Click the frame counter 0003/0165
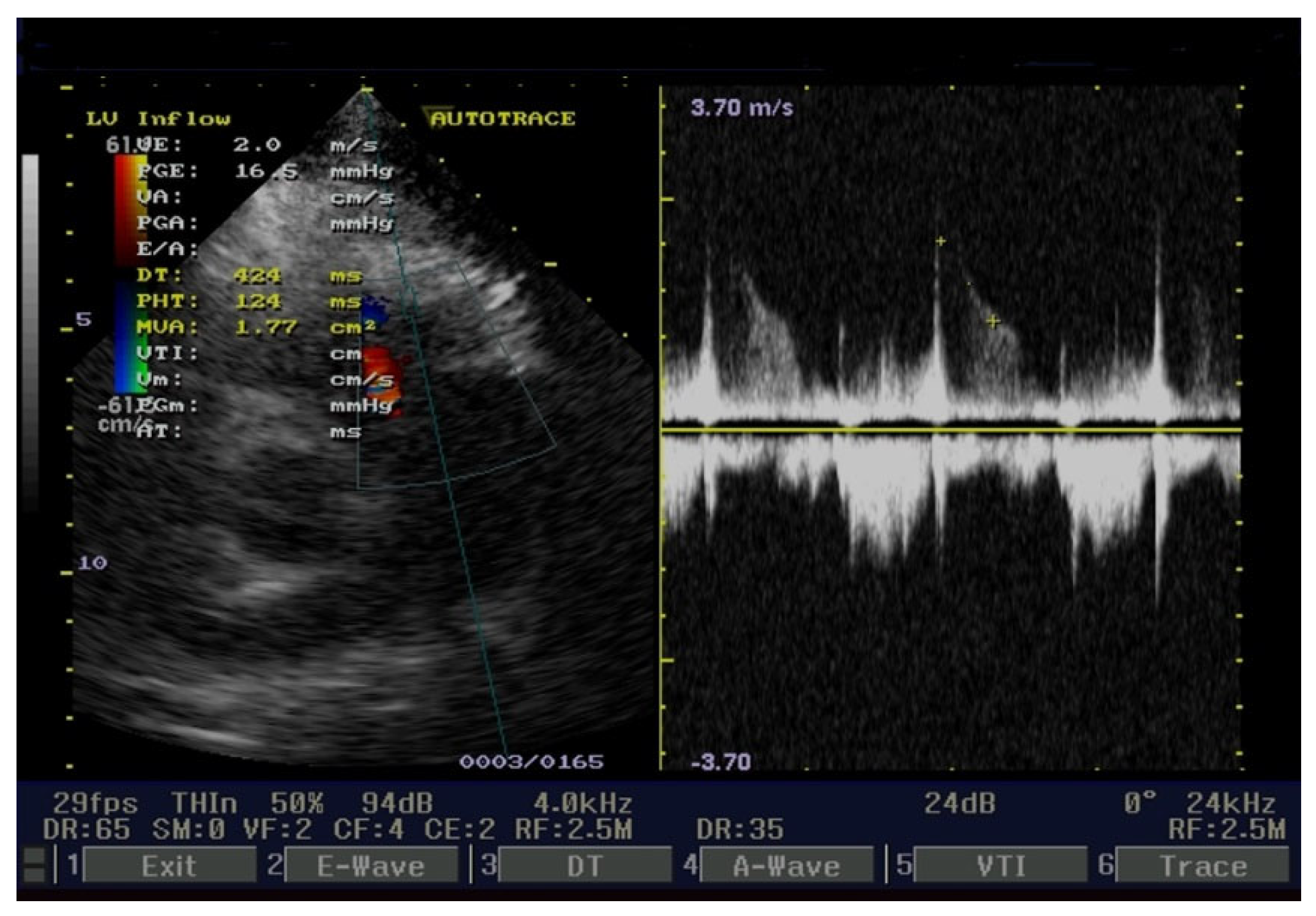Image resolution: width=1316 pixels, height=916 pixels. coord(531,762)
